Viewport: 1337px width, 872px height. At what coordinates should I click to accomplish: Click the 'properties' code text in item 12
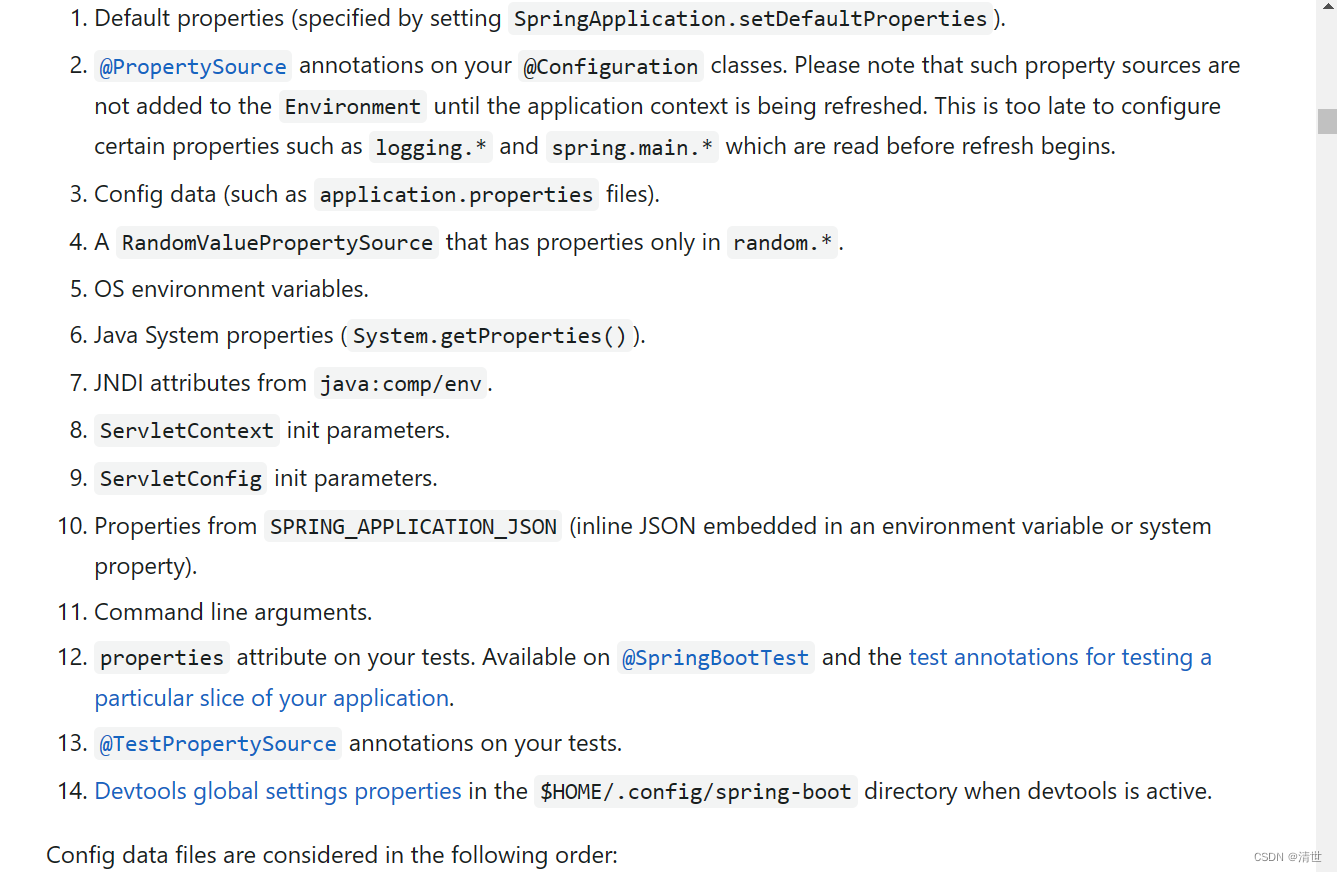pos(162,658)
